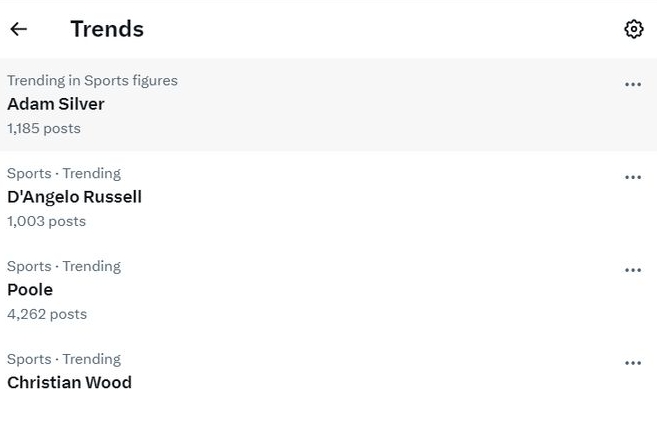View the Poole trending topic
Viewport: 658px width, 438px height.
click(30, 290)
